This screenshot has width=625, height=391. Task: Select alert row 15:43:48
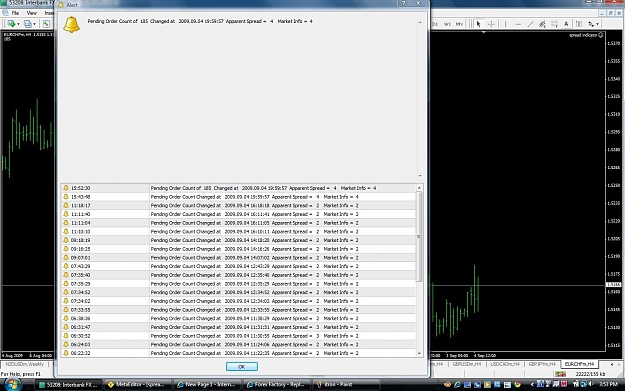pos(238,197)
